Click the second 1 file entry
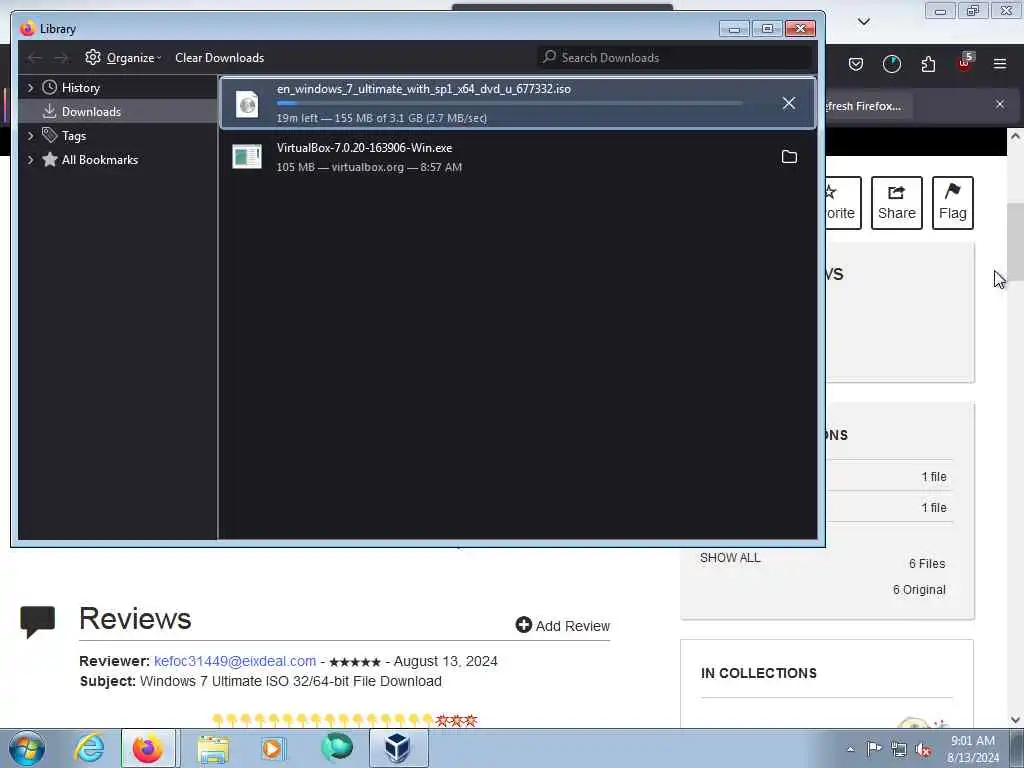The width and height of the screenshot is (1024, 768). [934, 507]
